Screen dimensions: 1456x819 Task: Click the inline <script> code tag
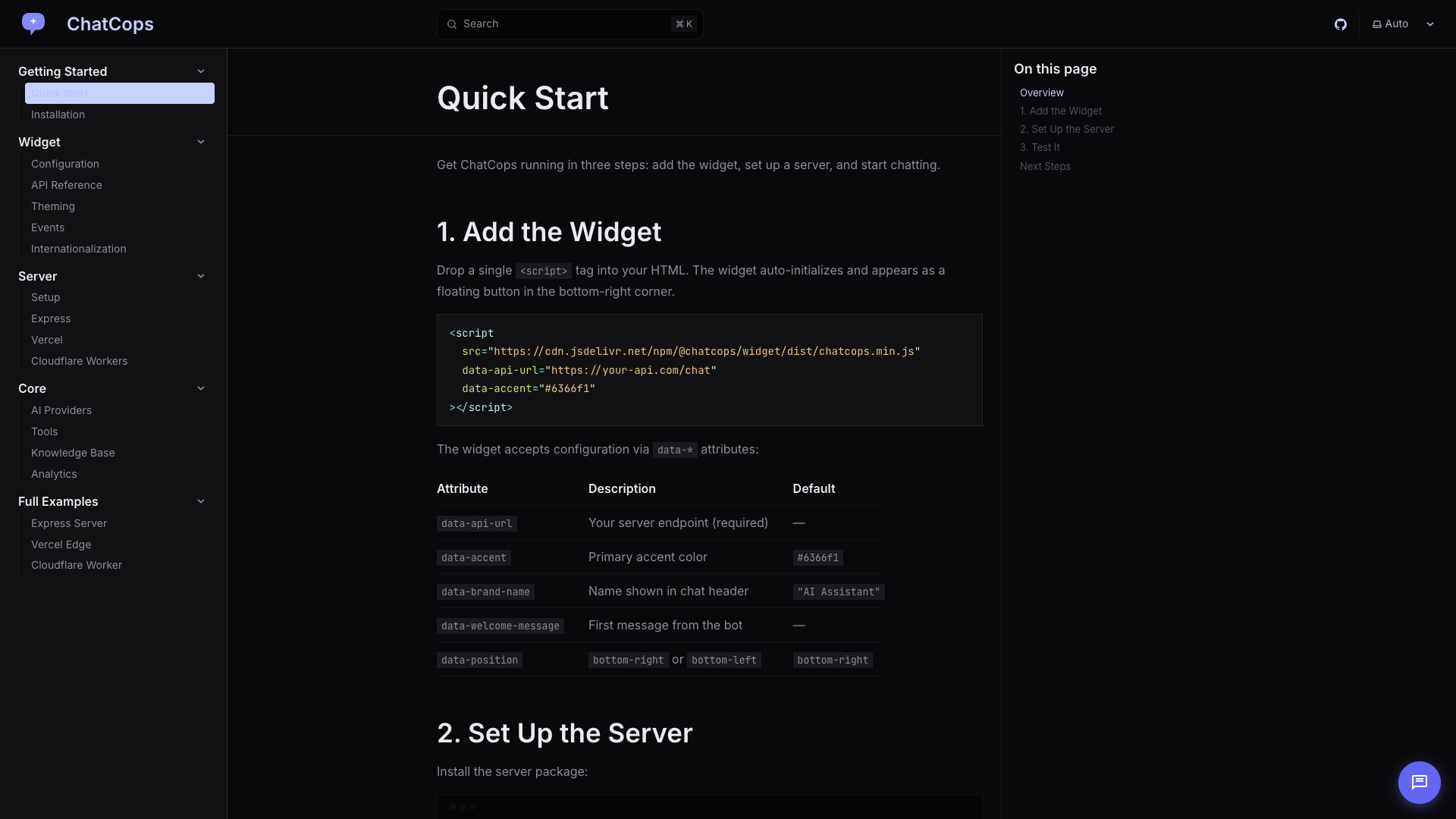point(544,271)
